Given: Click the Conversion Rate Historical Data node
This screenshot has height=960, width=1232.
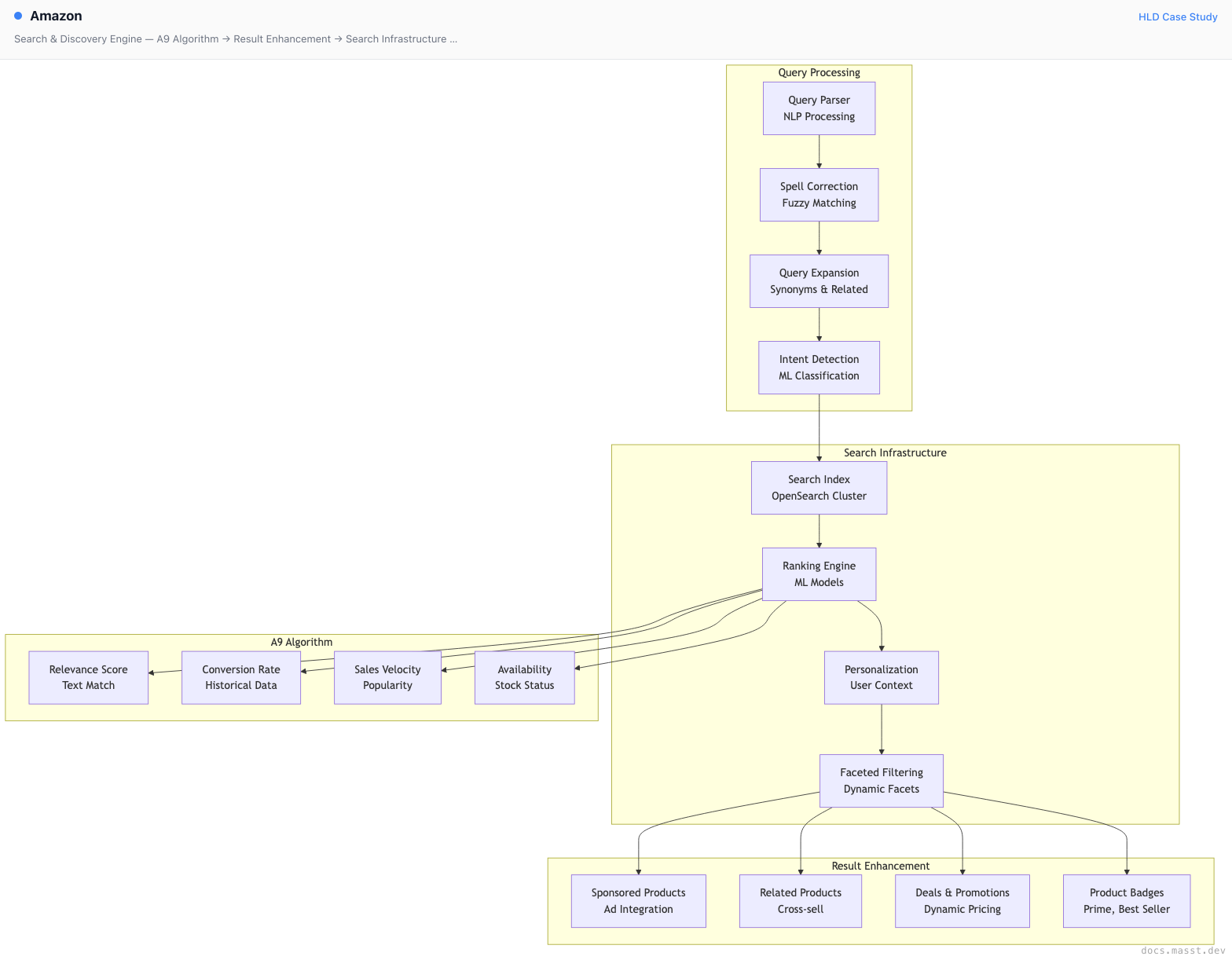Looking at the screenshot, I should [x=240, y=677].
